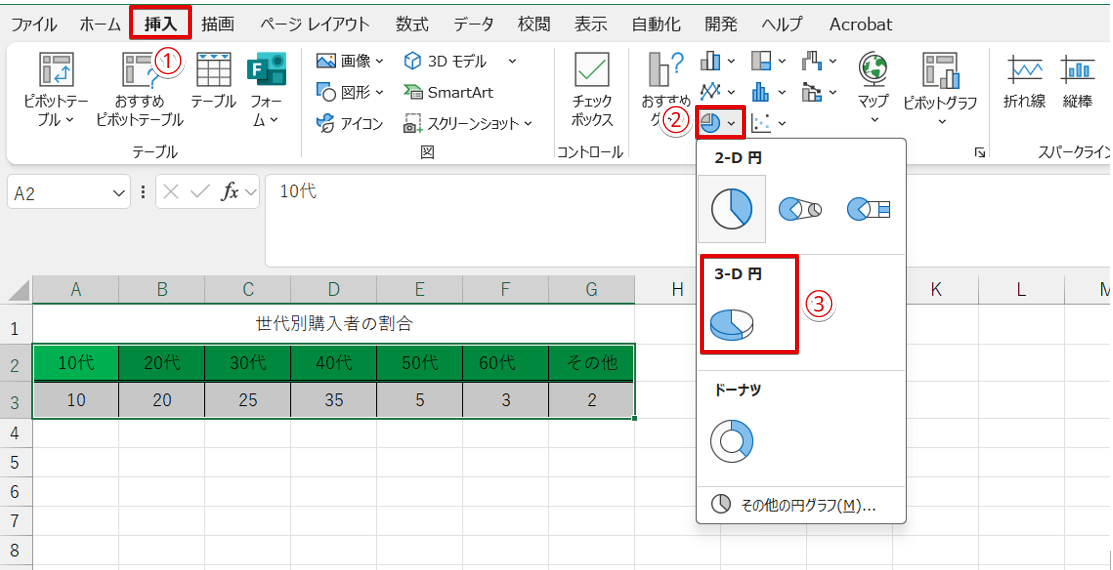The width and height of the screenshot is (1113, 570).
Task: Switch to the Insert tab
Action: tap(160, 23)
